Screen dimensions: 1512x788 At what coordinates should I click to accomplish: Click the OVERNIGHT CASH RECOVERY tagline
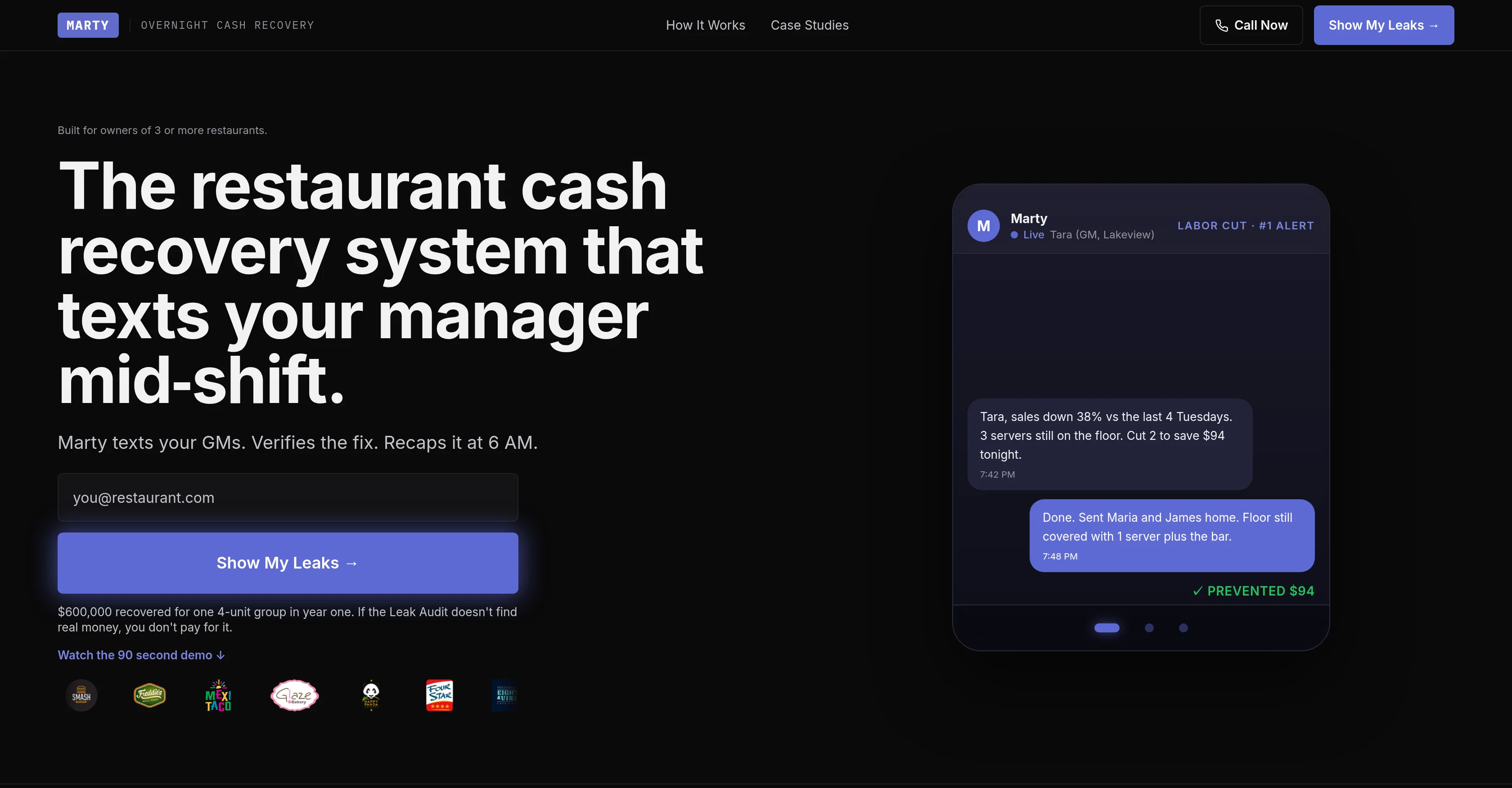click(x=228, y=25)
